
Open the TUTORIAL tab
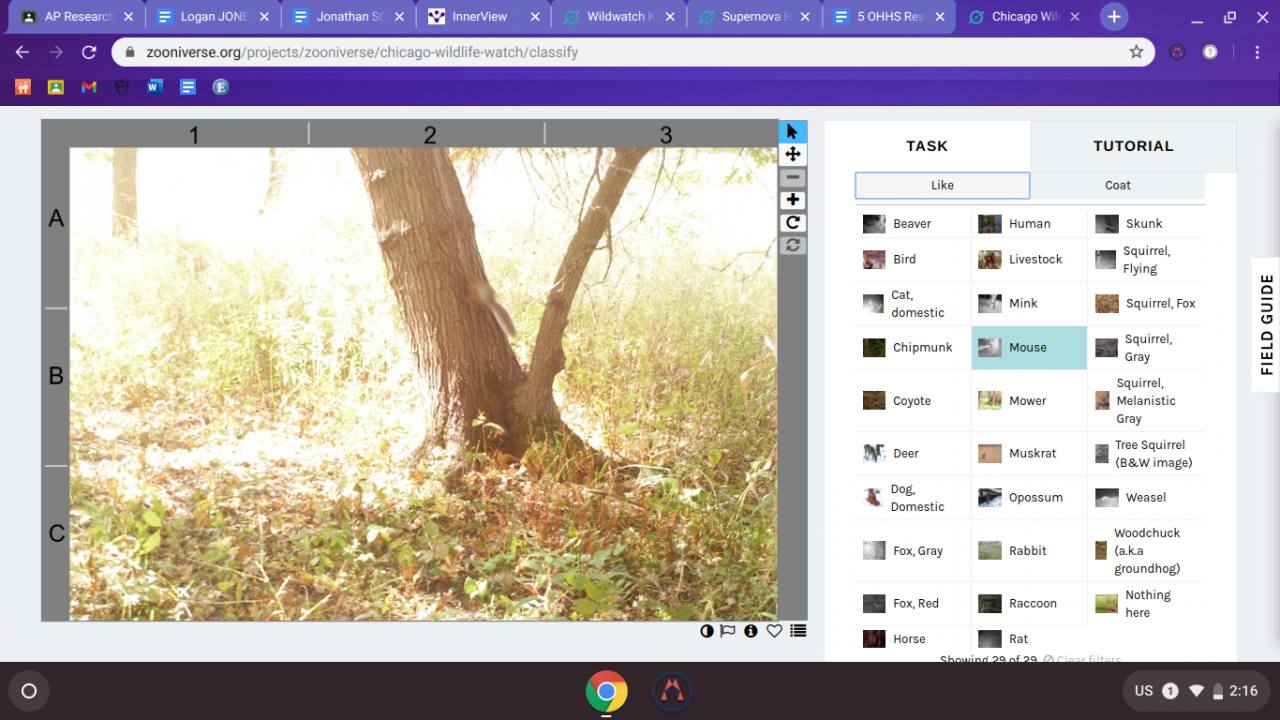[1133, 146]
